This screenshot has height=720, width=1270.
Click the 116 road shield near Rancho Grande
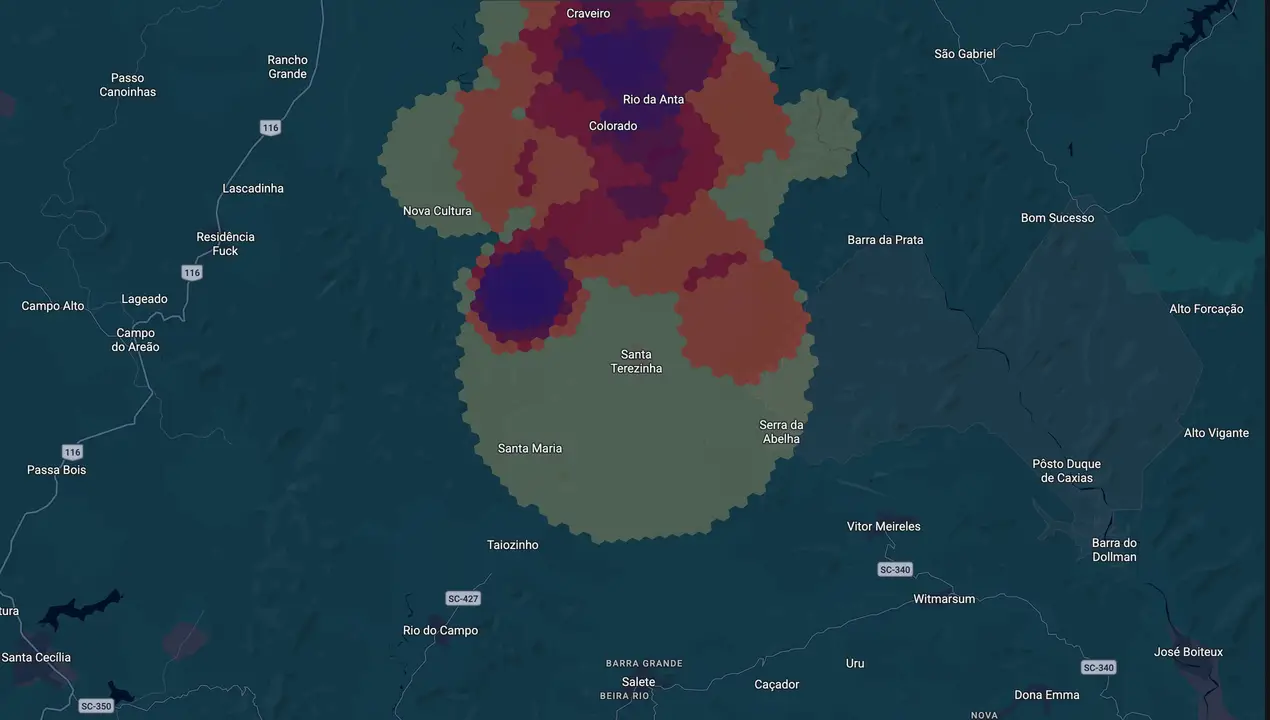click(270, 127)
